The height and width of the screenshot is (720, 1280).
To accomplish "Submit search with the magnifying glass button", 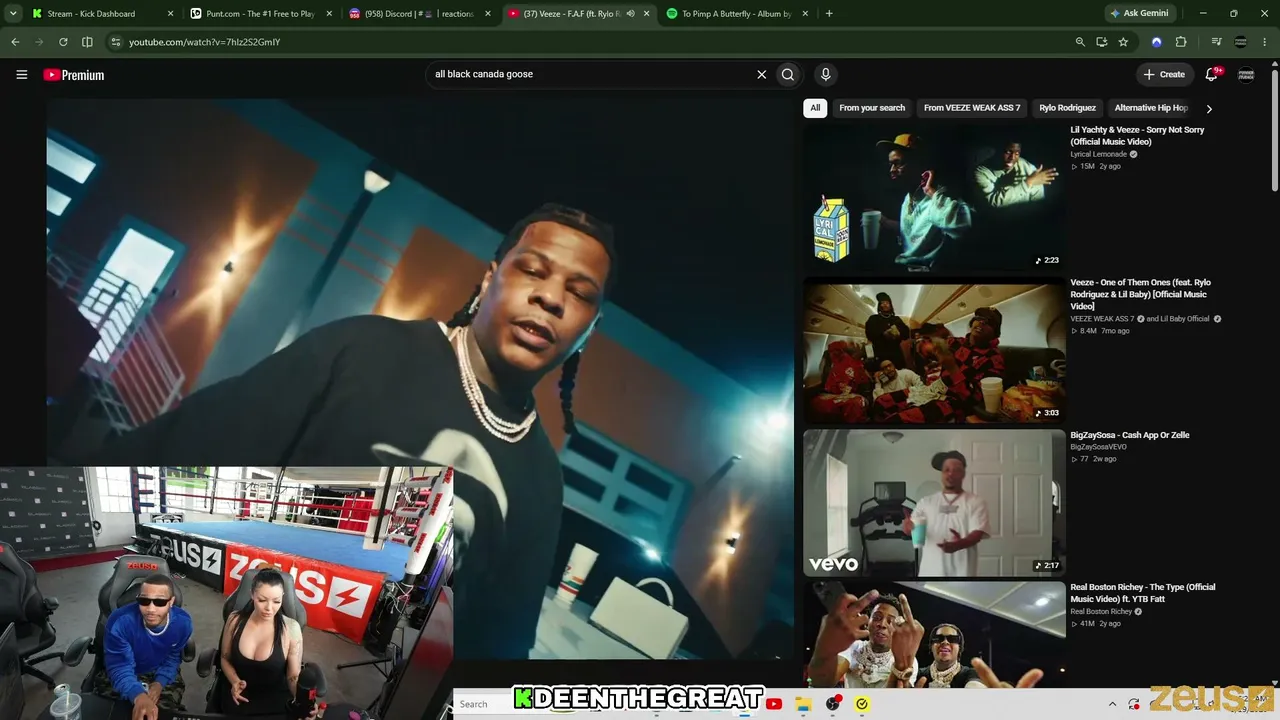I will pos(788,74).
